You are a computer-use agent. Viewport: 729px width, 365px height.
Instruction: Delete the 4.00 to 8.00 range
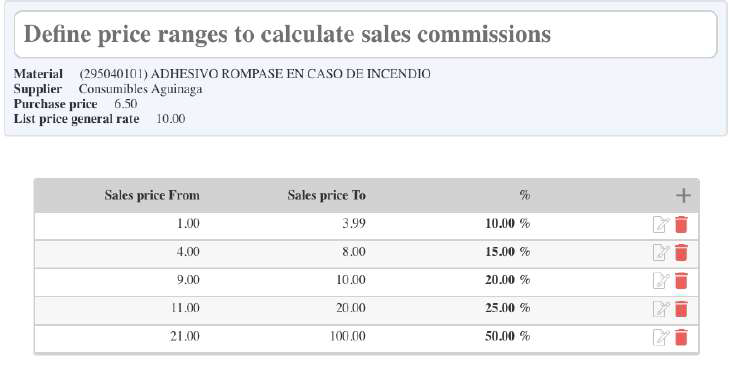point(681,252)
